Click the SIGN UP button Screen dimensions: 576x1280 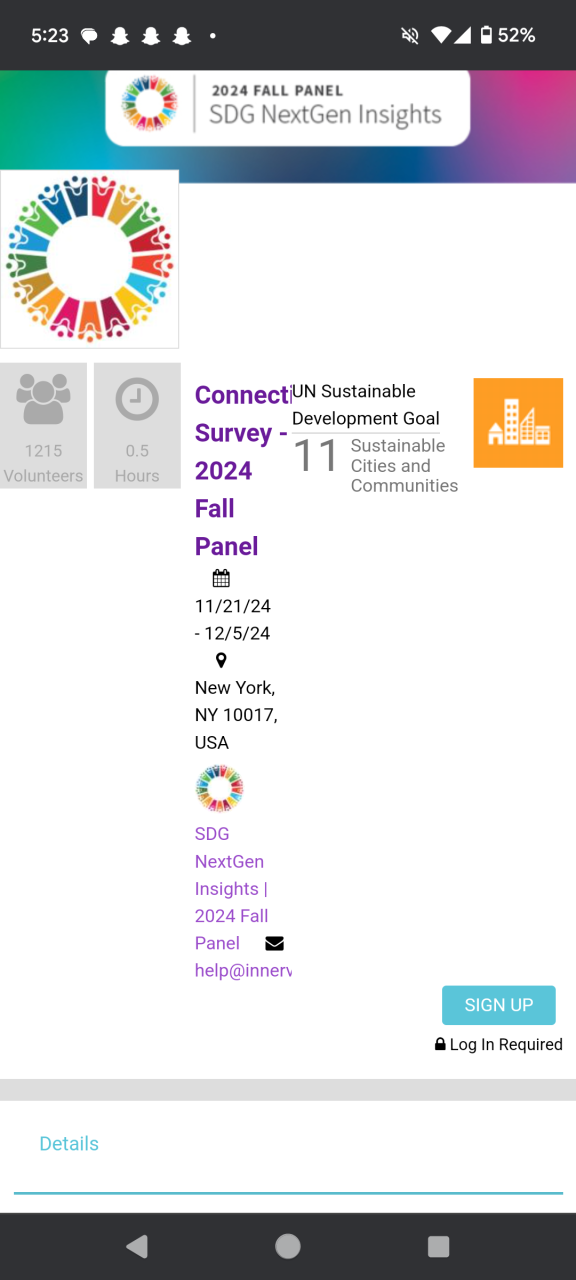pyautogui.click(x=499, y=1005)
